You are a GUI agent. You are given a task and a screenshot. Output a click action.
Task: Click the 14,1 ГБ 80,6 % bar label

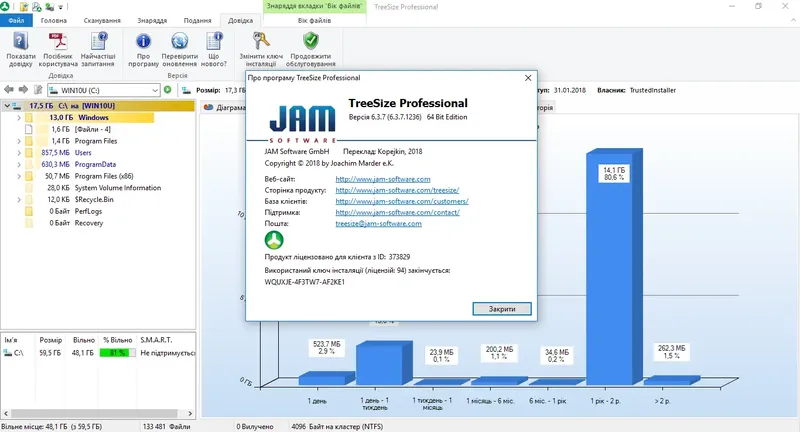coord(614,173)
